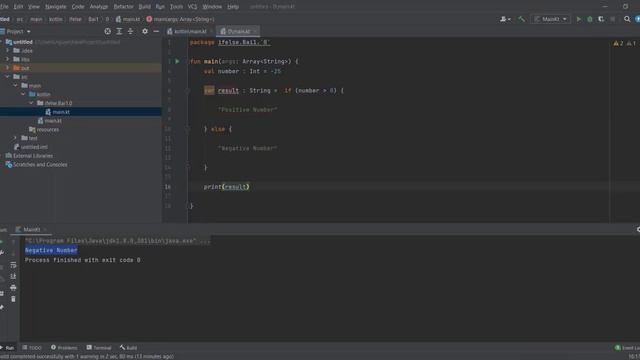Click the java.exe command line in console
Viewport: 640px width, 360px height.
point(118,241)
